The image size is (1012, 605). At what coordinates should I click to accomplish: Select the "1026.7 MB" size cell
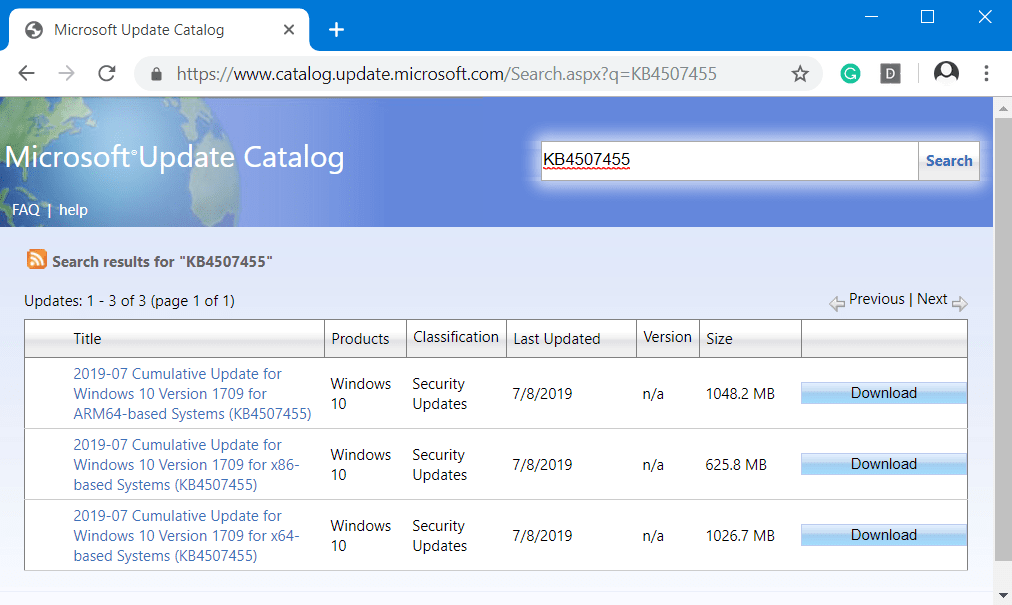(x=740, y=535)
